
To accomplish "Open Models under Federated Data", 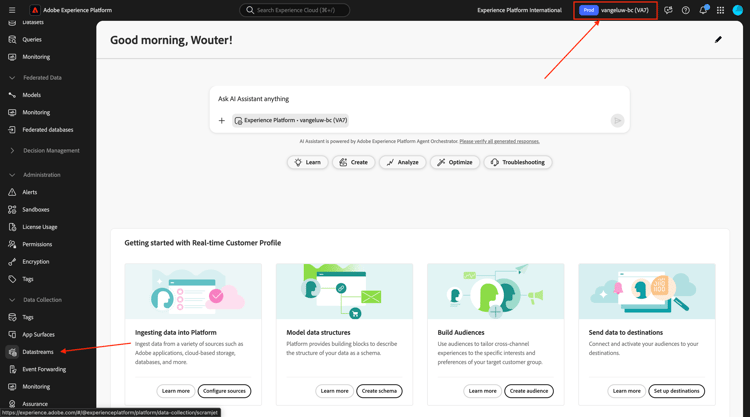I will pyautogui.click(x=32, y=95).
